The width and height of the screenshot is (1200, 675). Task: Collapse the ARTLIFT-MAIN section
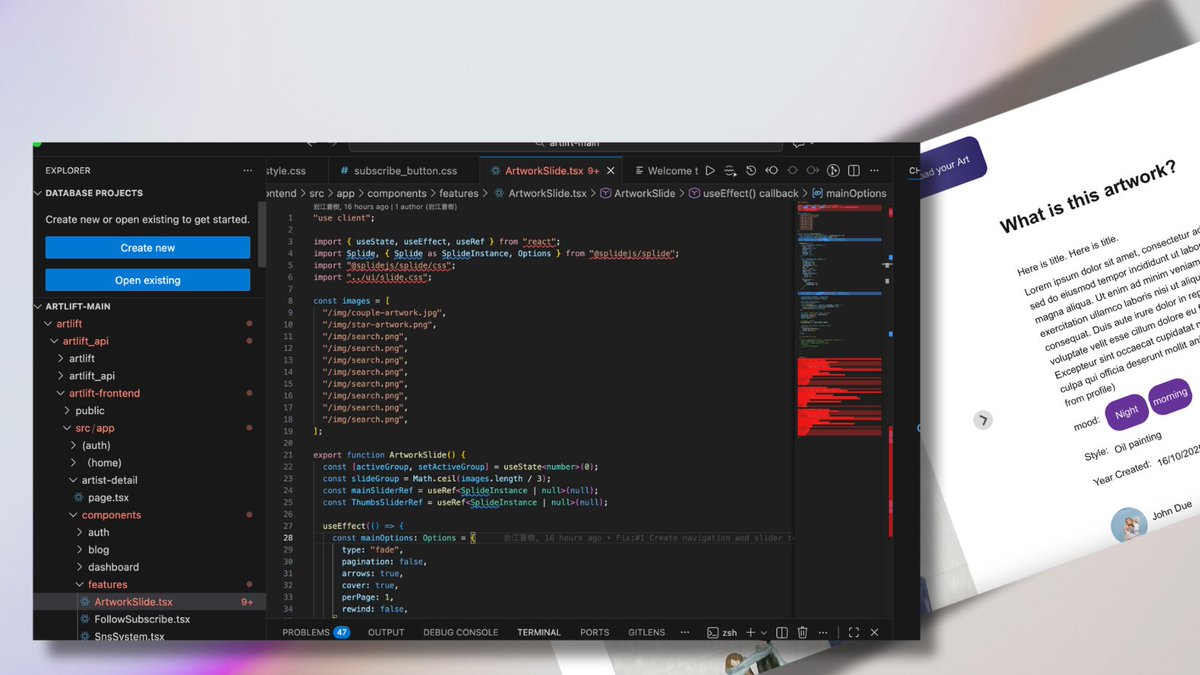point(38,306)
